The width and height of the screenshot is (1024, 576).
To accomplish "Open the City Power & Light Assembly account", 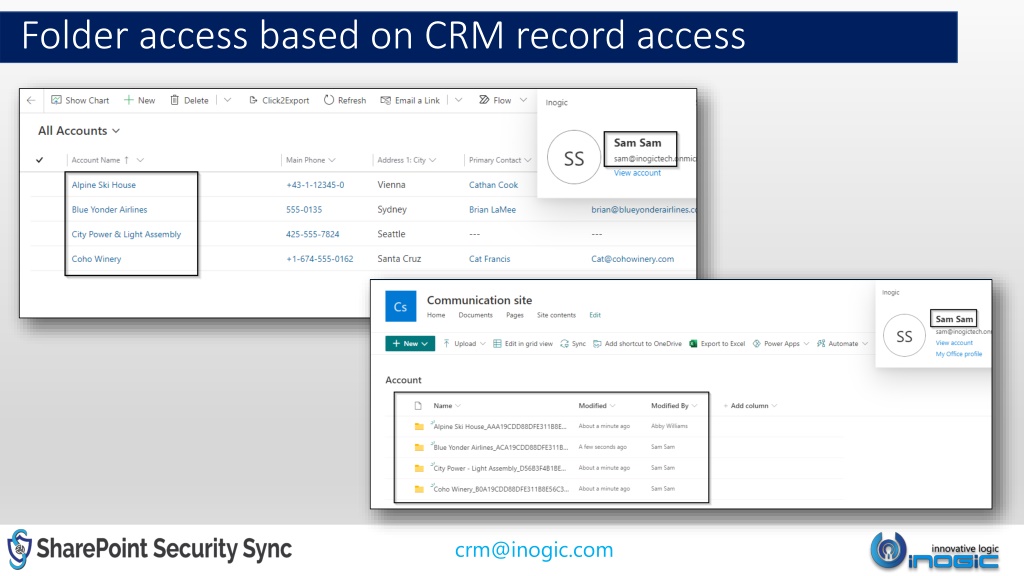I will click(126, 234).
